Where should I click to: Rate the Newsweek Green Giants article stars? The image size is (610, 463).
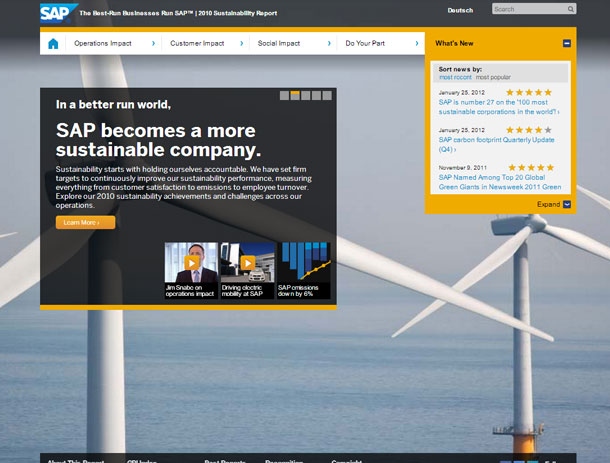tap(531, 167)
